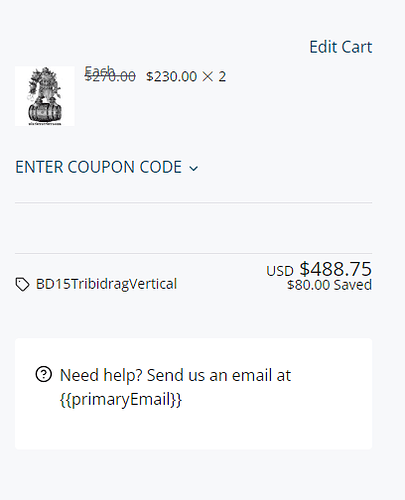
Task: Click the product thumbnail of creature on barrel
Action: click(45, 96)
